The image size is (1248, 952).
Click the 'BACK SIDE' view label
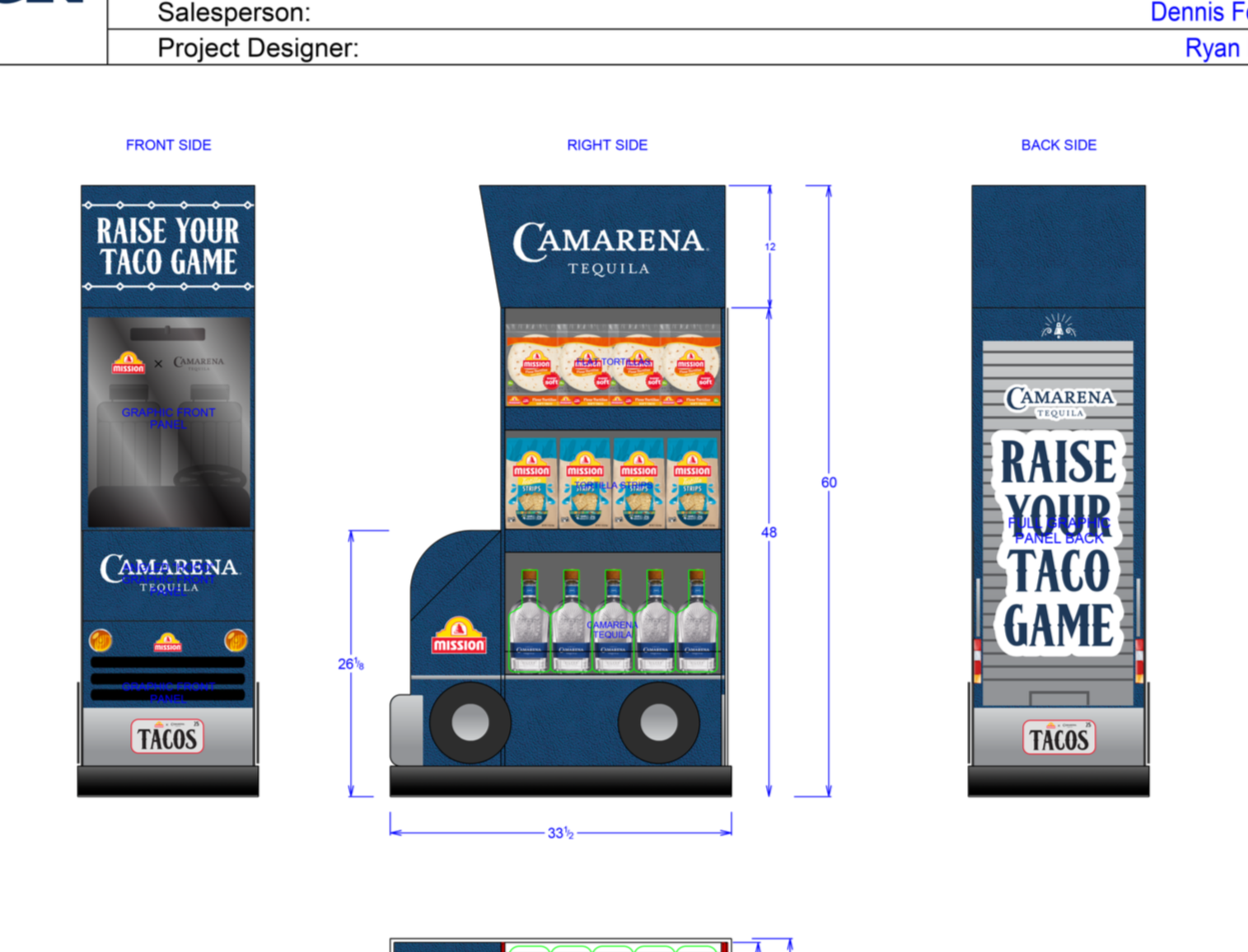coord(1059,145)
